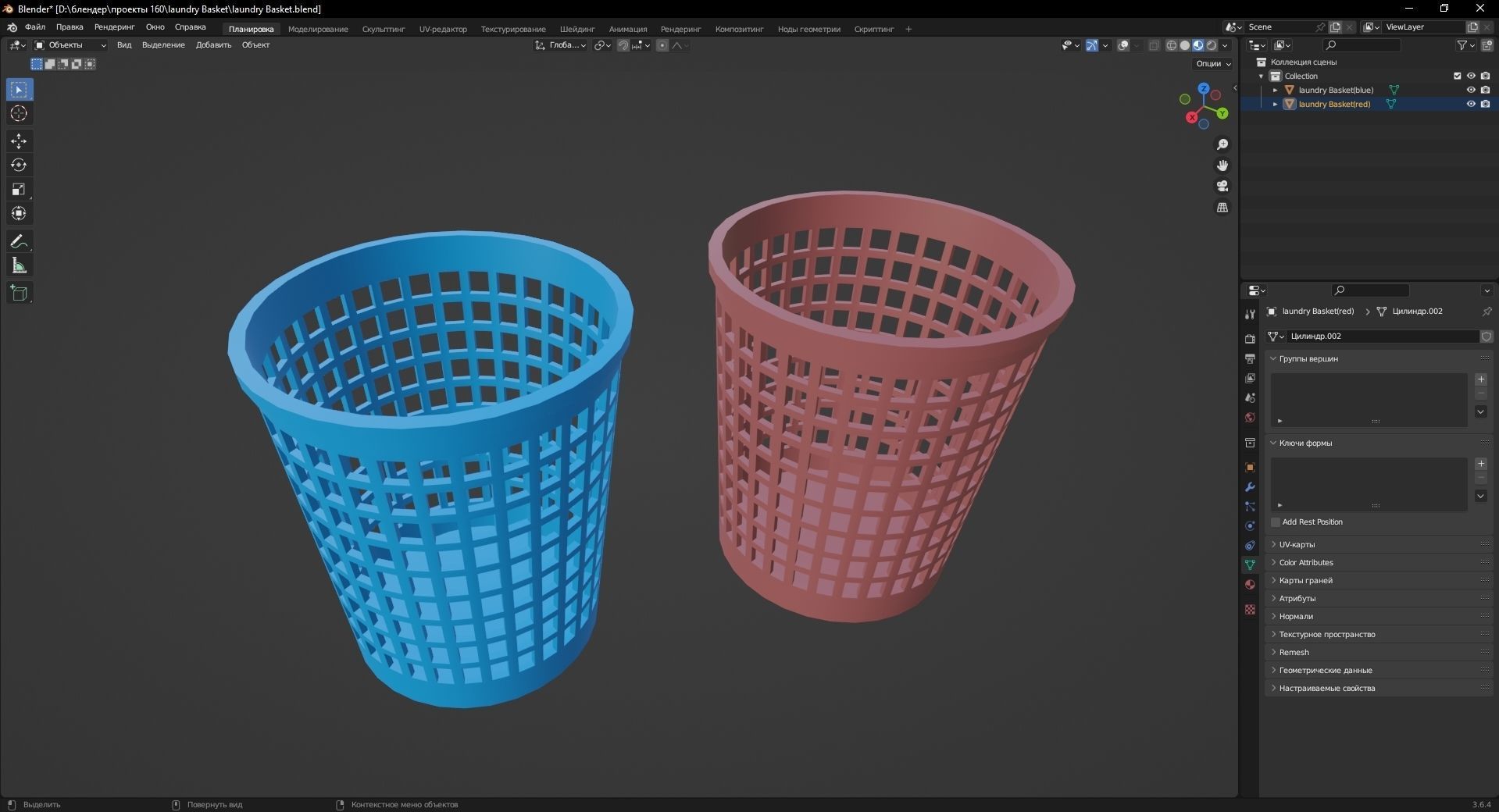Open the Object Constraints properties tab
This screenshot has height=812, width=1499.
click(1250, 546)
